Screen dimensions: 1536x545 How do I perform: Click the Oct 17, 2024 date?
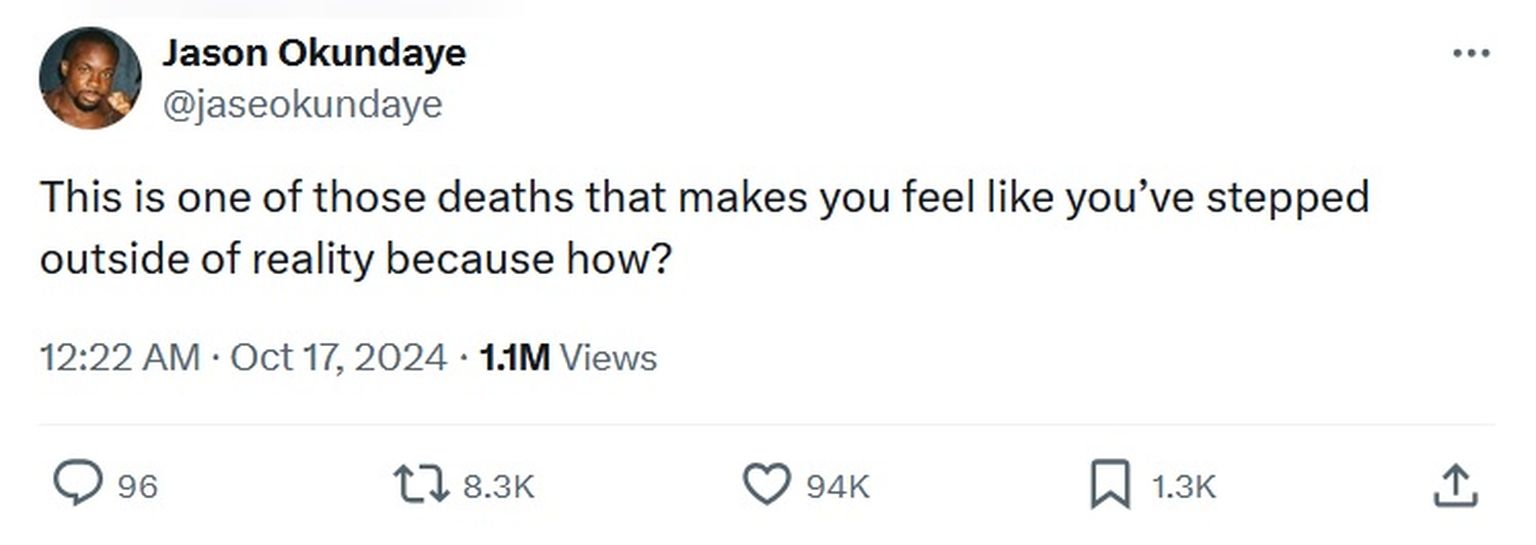pyautogui.click(x=338, y=357)
